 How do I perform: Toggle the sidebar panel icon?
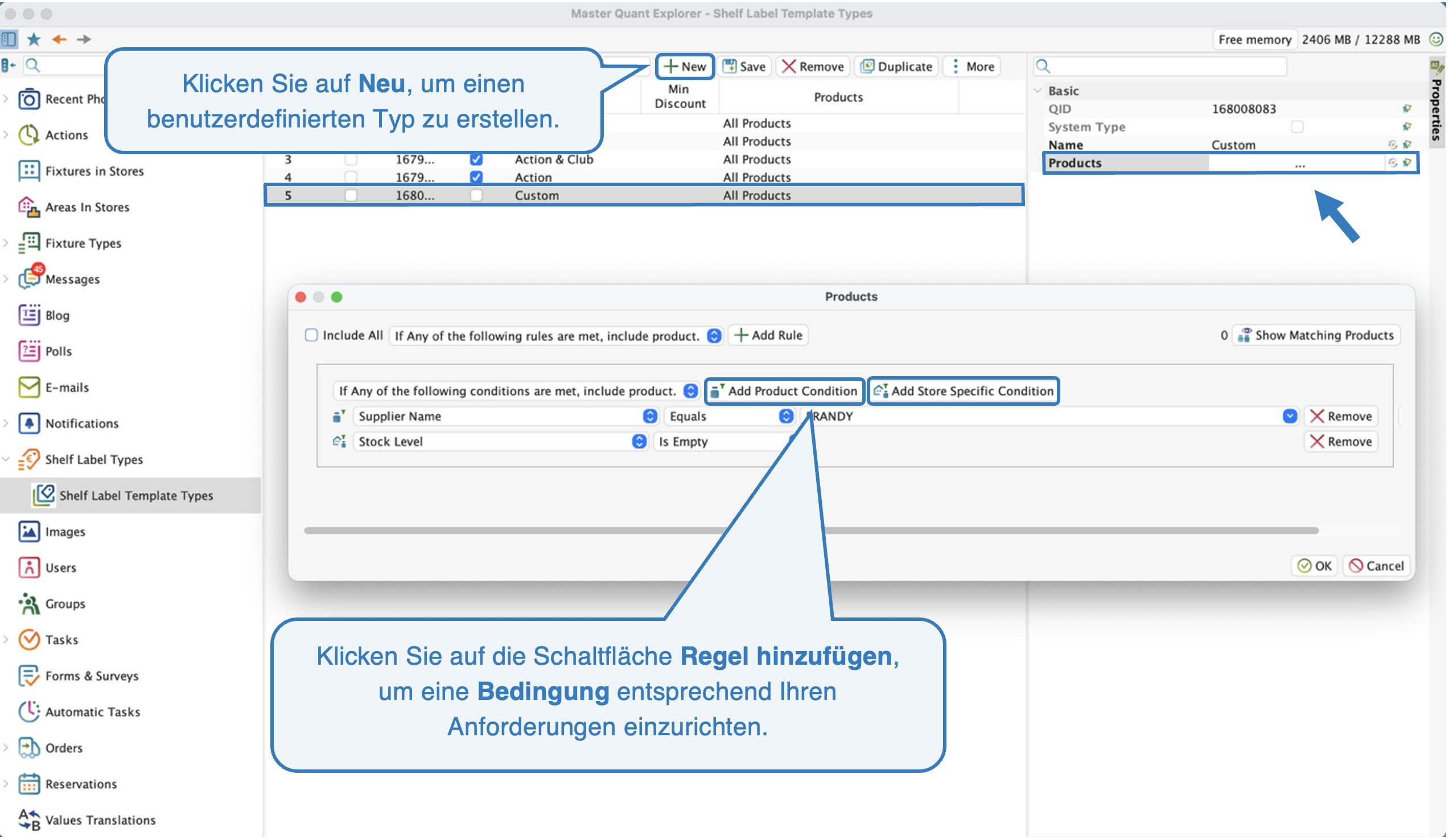tap(9, 39)
